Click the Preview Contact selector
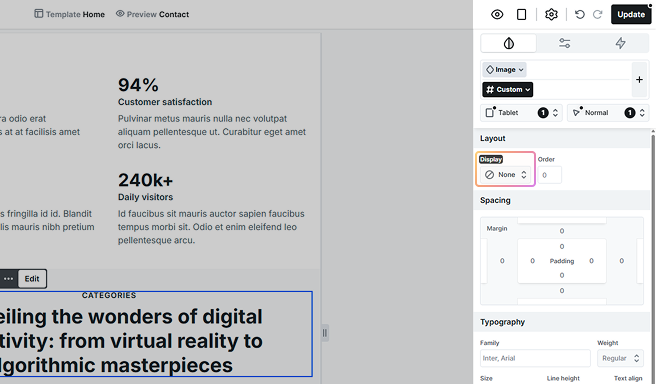The height and width of the screenshot is (384, 656). point(152,14)
